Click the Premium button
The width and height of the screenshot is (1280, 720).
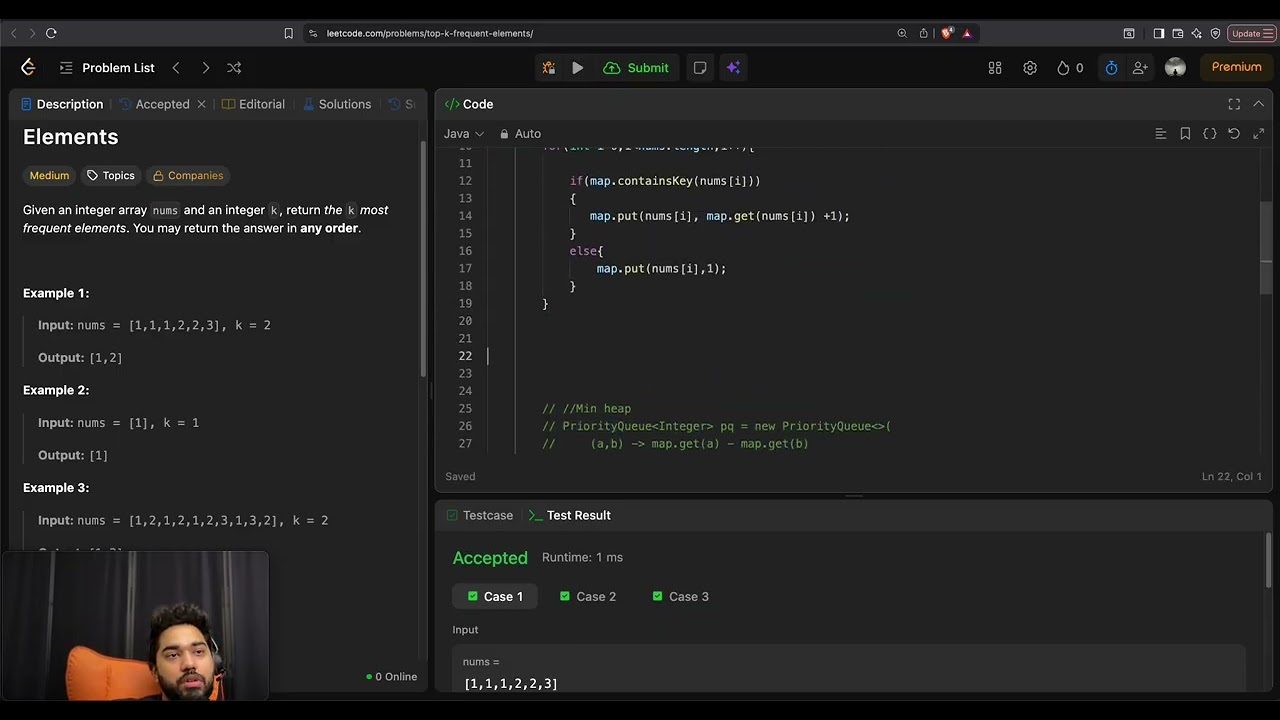pos(1236,67)
